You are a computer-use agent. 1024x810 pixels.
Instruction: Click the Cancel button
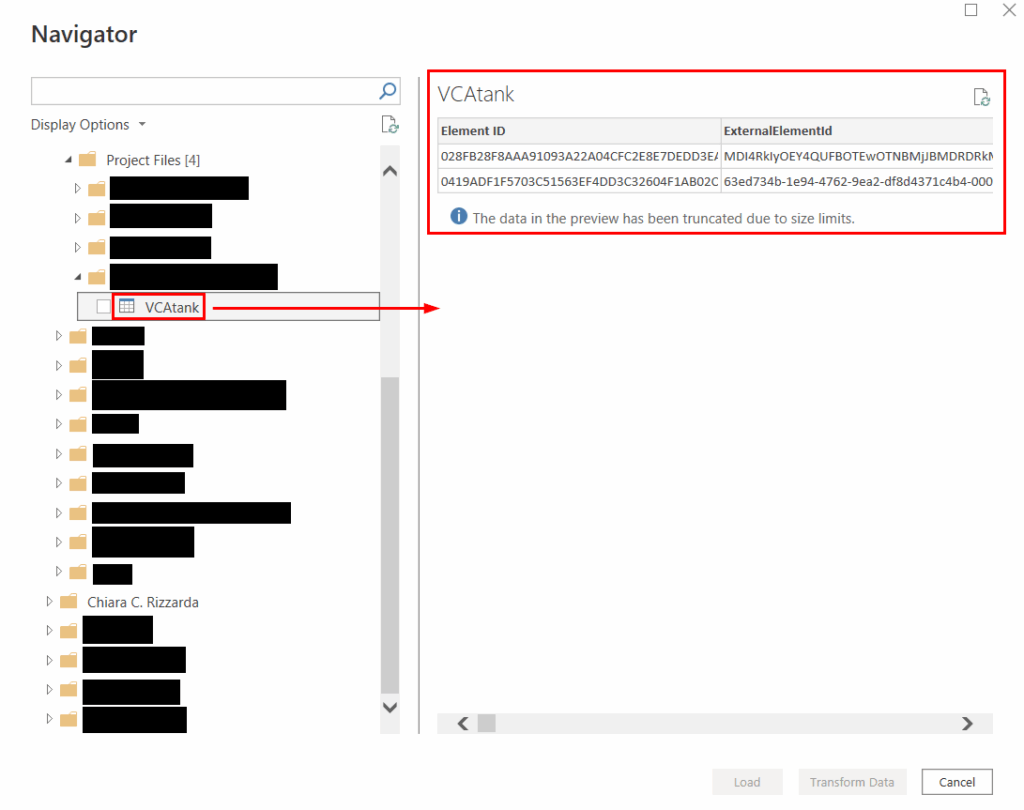956,782
